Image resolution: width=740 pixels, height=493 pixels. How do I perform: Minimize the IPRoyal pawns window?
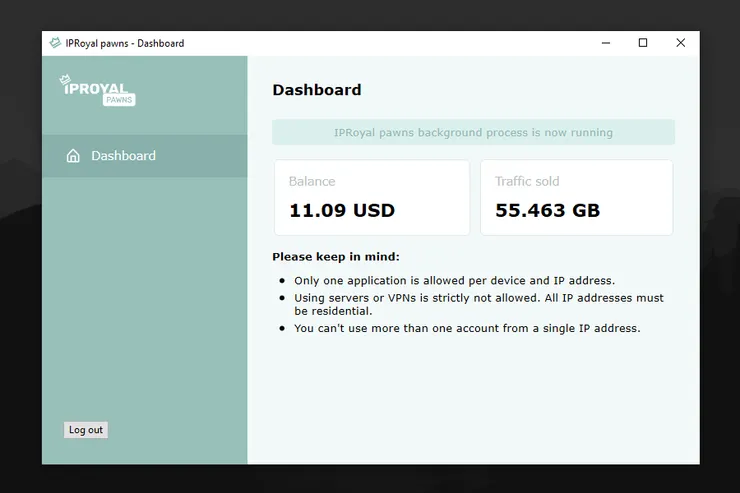tap(606, 43)
